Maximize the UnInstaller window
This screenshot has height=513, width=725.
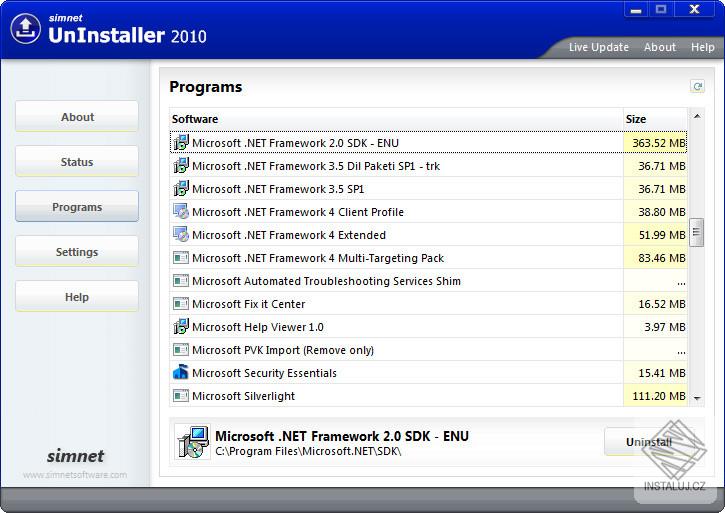pos(661,9)
